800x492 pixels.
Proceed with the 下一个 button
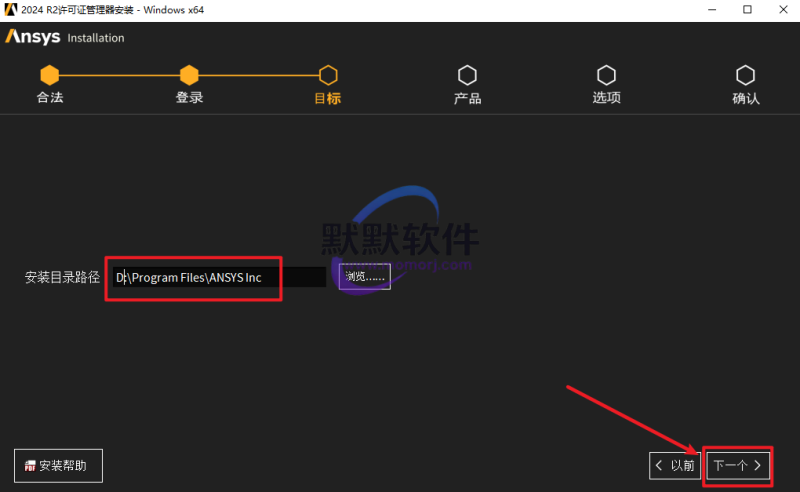click(x=738, y=465)
